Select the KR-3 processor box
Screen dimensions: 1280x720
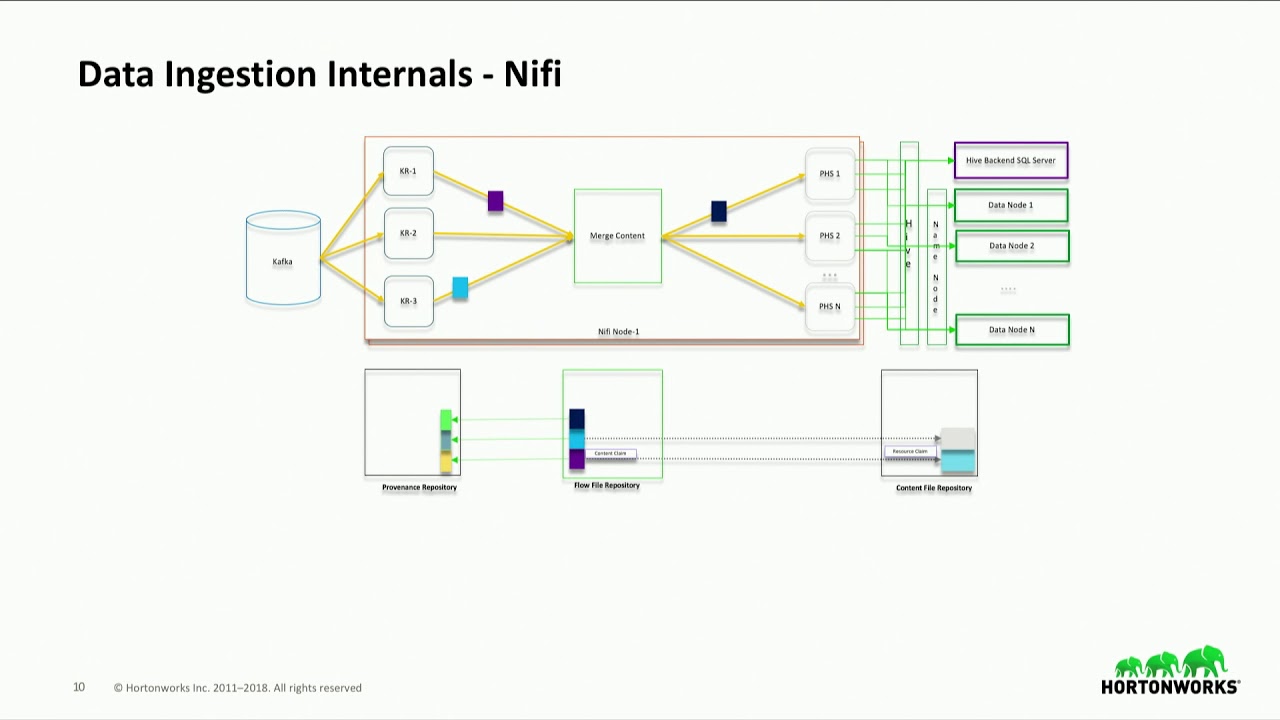408,301
